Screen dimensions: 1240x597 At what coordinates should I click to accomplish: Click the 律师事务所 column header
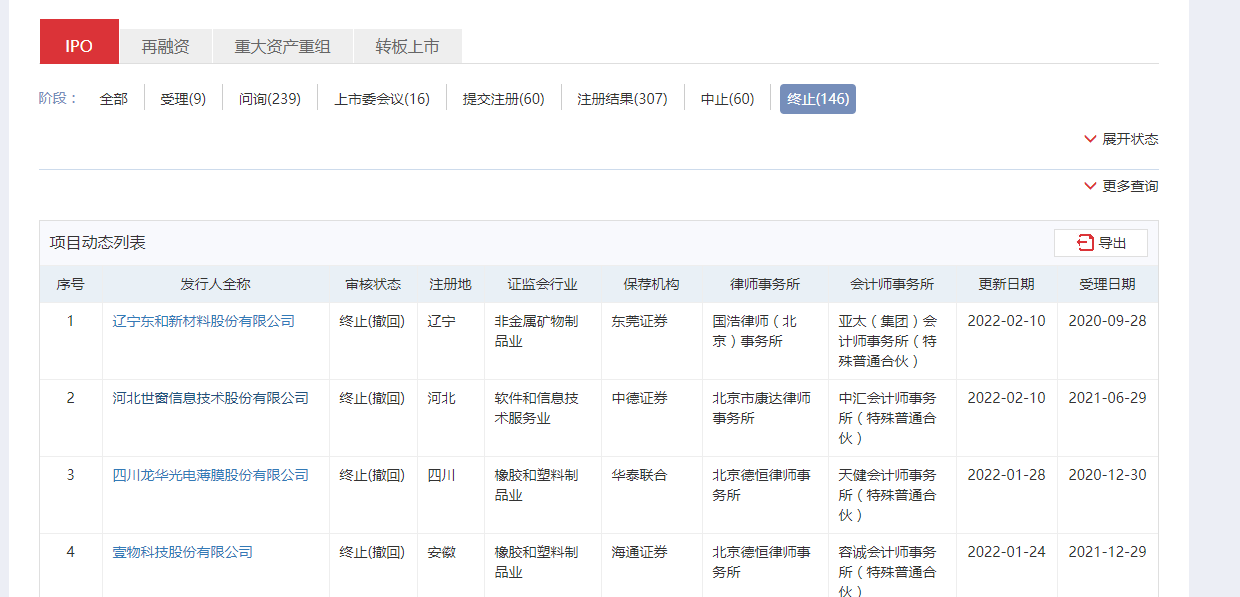pos(765,284)
